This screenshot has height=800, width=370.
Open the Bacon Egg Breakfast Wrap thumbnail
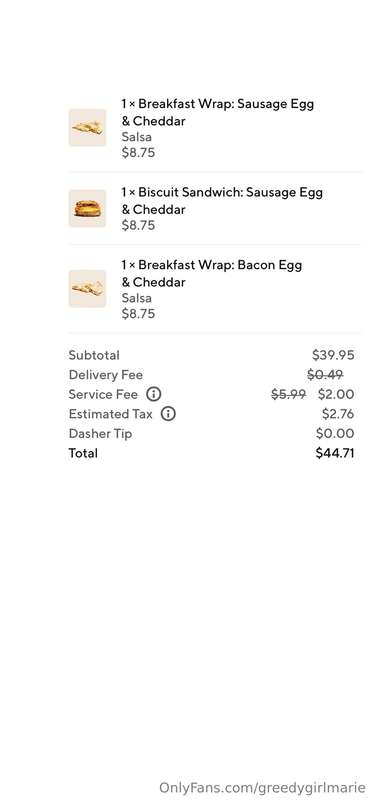coord(87,289)
